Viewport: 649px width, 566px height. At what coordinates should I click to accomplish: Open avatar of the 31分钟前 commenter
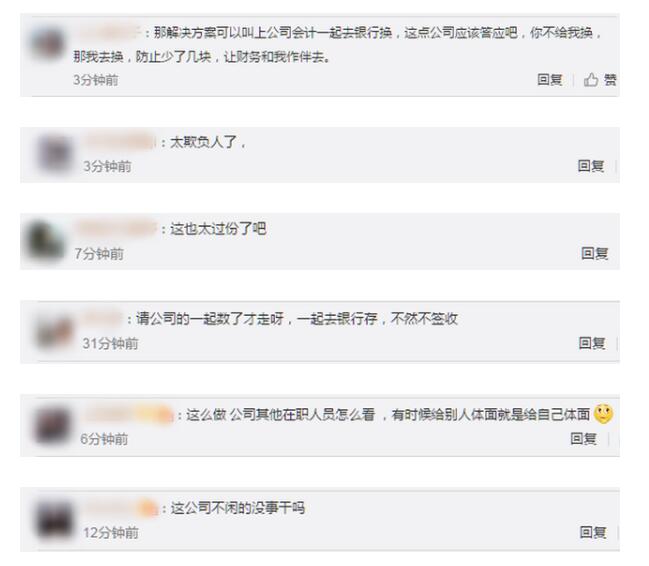[54, 331]
